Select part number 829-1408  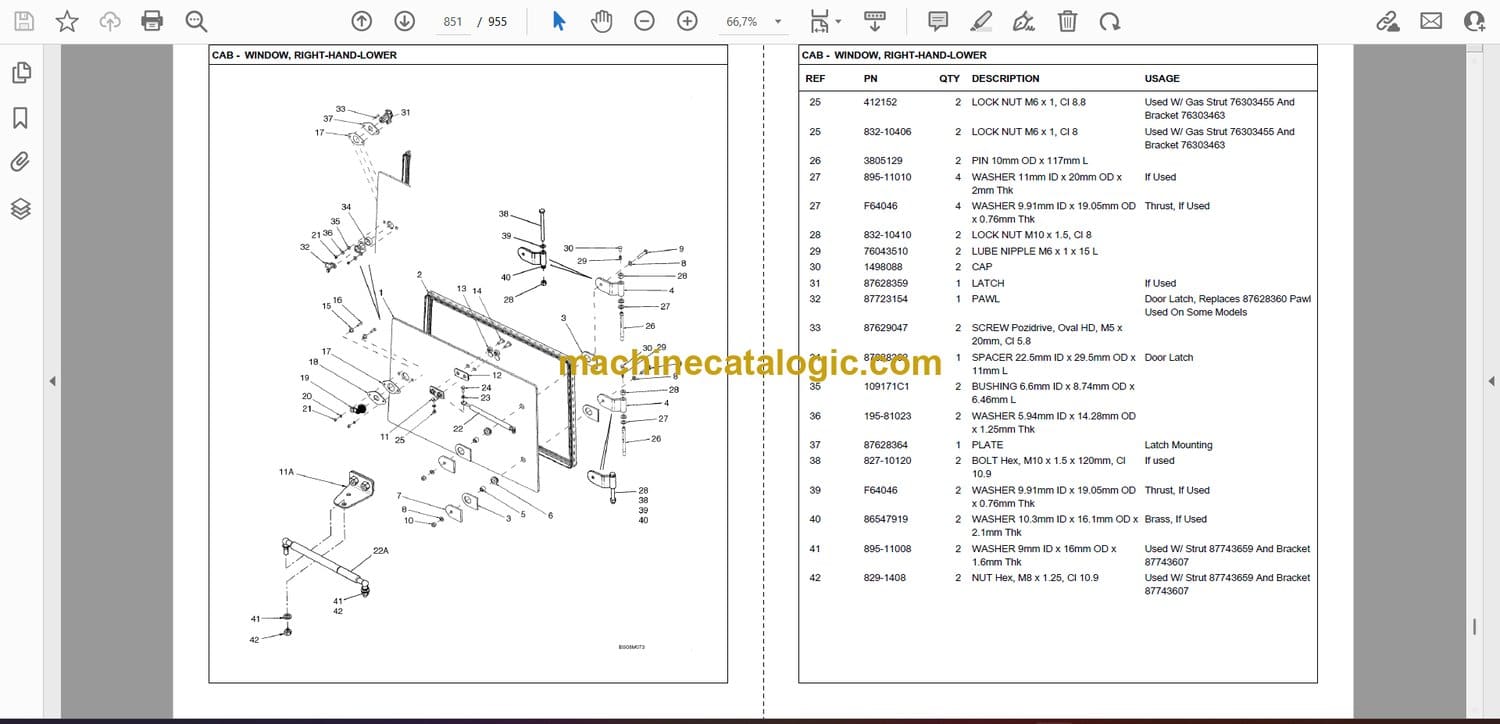tap(884, 578)
